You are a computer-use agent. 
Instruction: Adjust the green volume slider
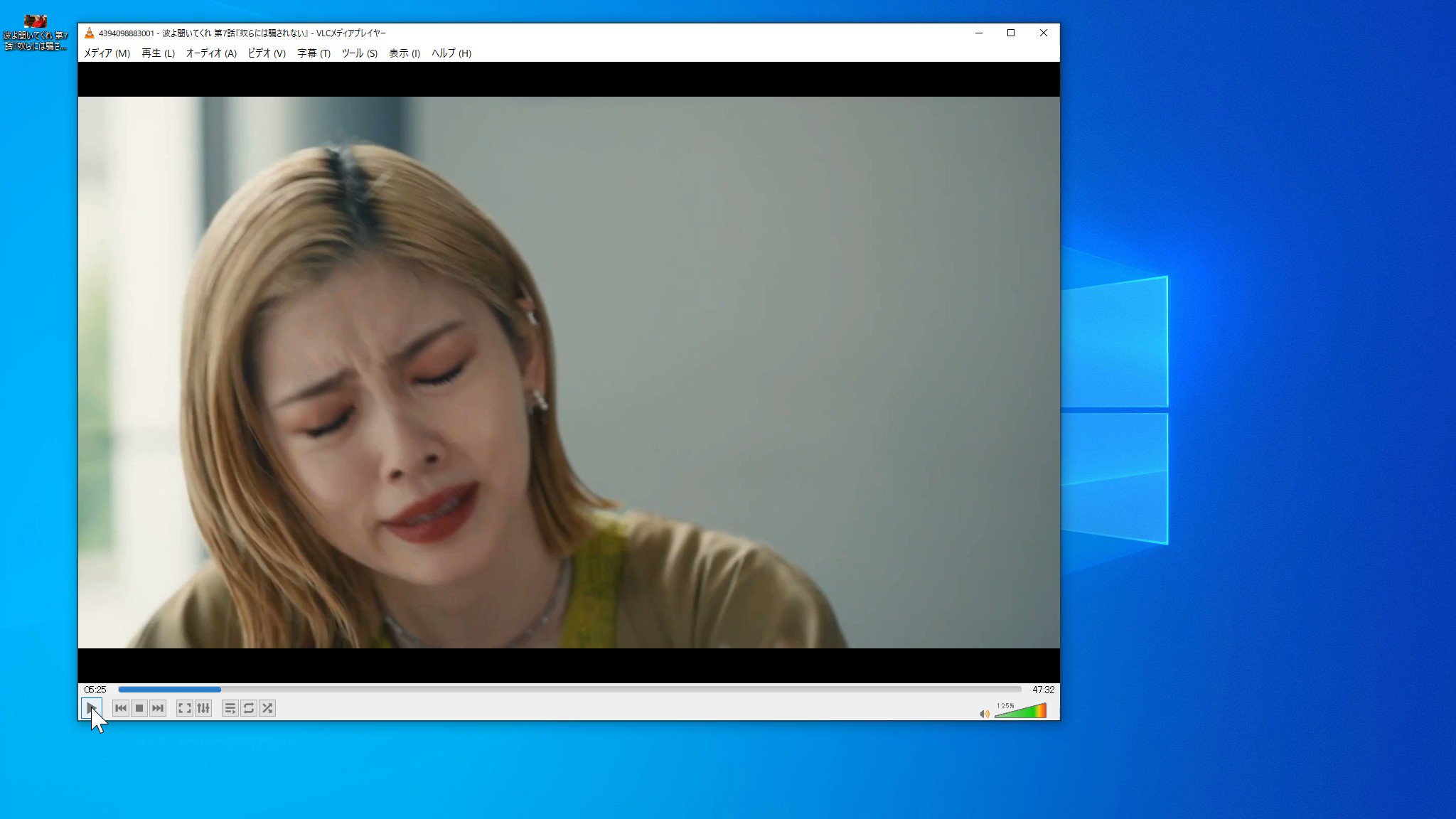pyautogui.click(x=1021, y=712)
